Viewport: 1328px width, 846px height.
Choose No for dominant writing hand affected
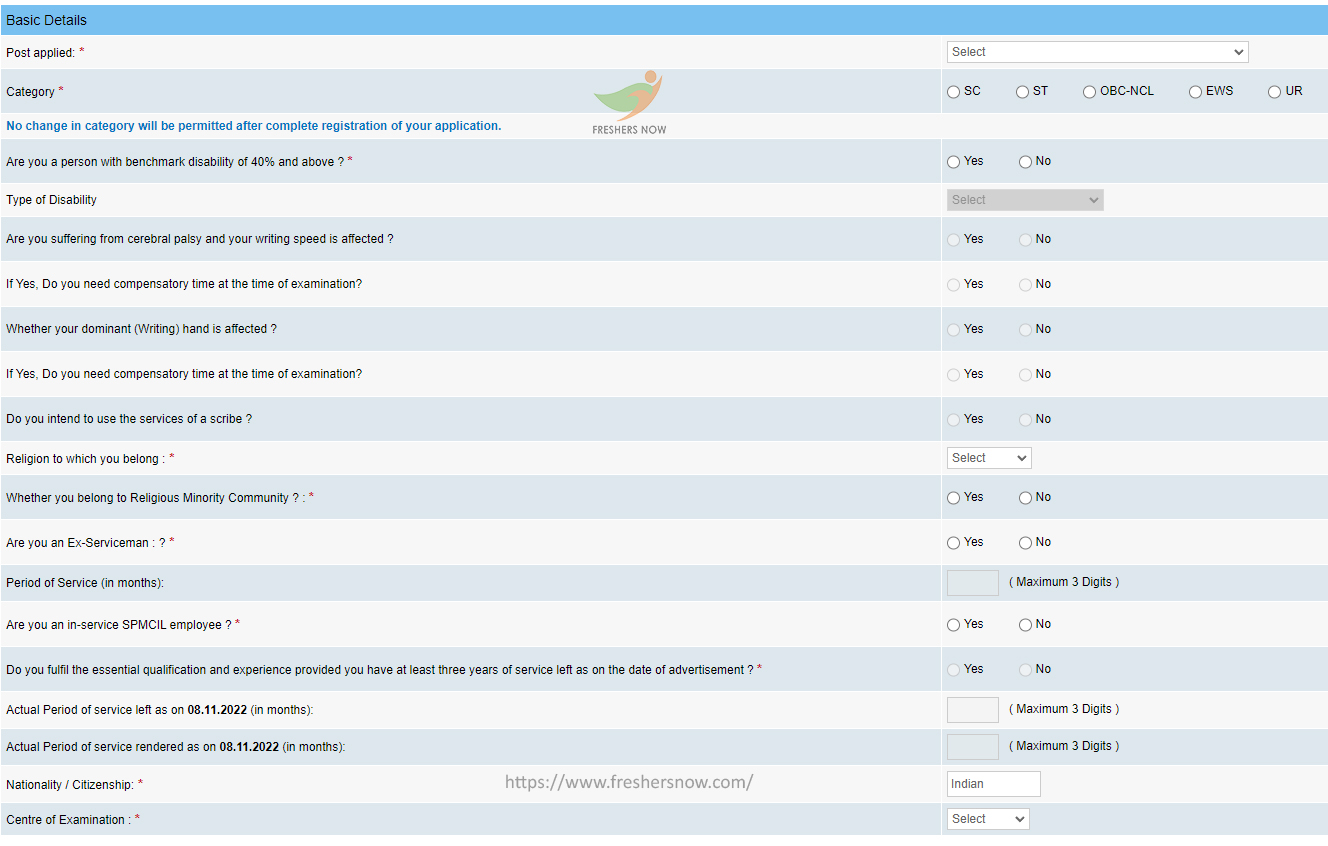[1025, 330]
